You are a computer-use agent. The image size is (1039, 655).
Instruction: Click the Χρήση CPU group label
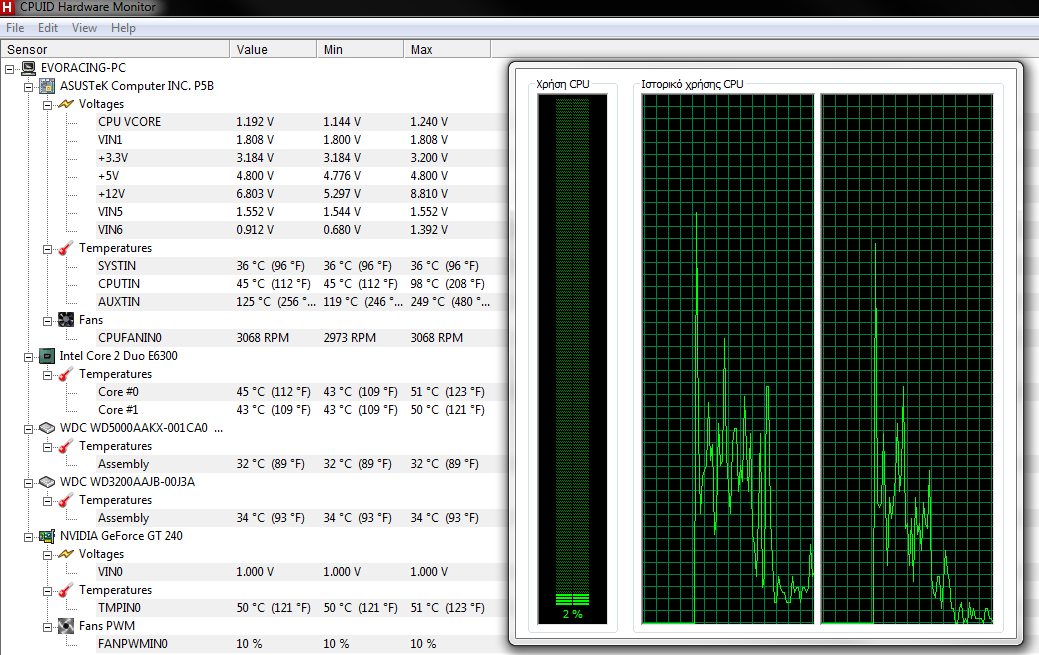pyautogui.click(x=563, y=84)
